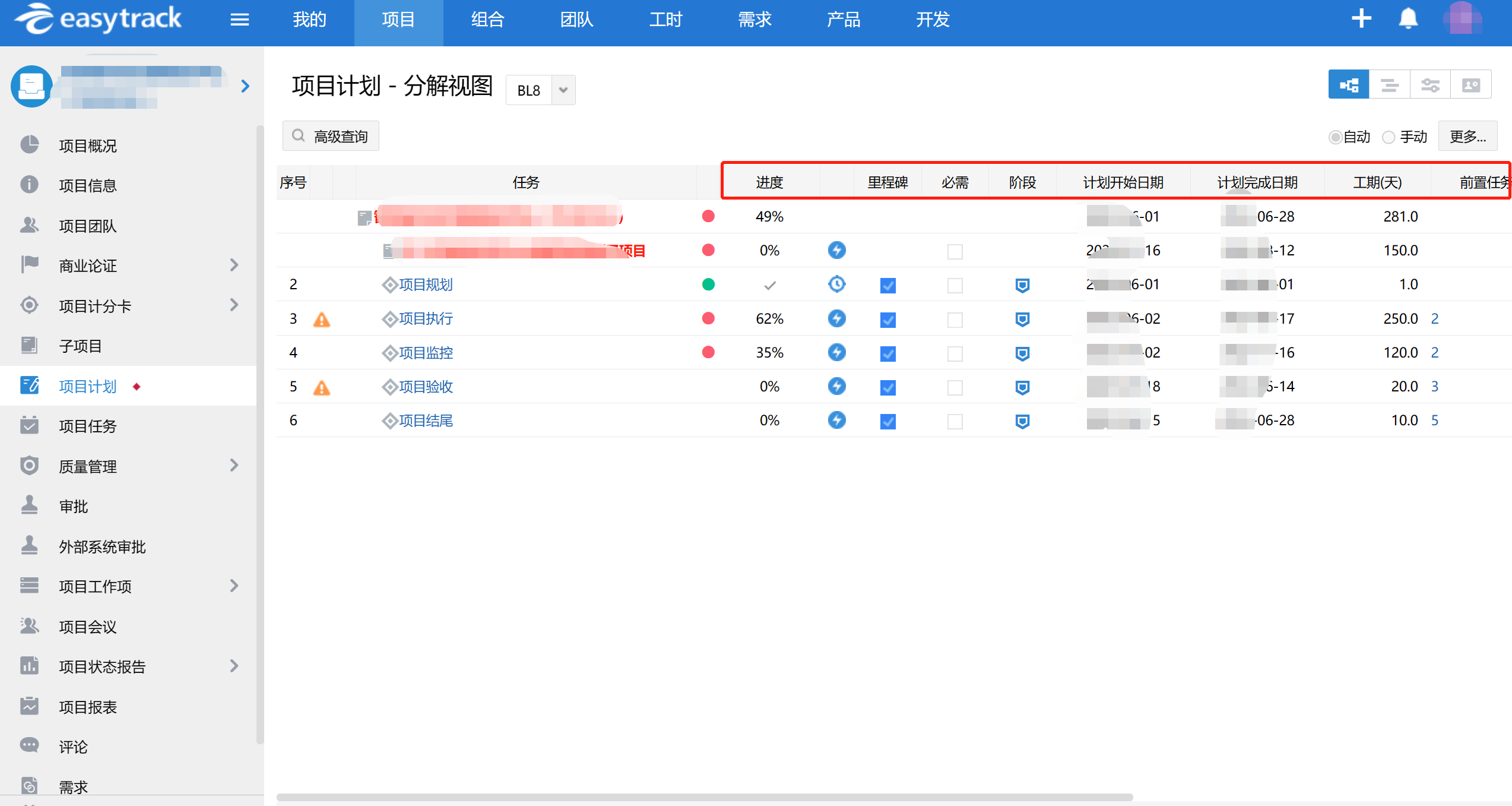Switch to the 团队 top navigation tab
1512x806 pixels.
point(576,20)
